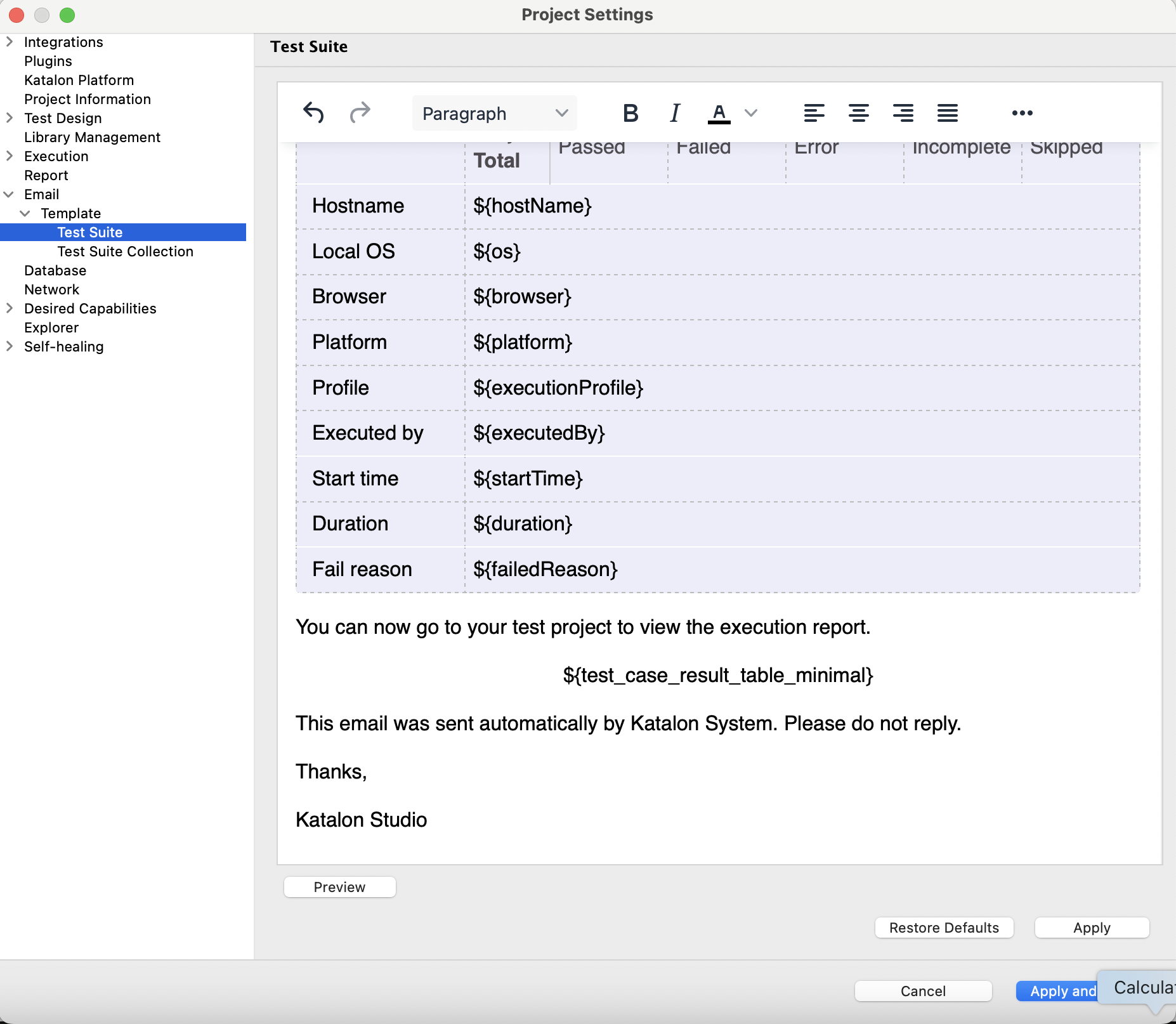Collapse the Email tree node
Image resolution: width=1176 pixels, height=1024 pixels.
[x=9, y=194]
